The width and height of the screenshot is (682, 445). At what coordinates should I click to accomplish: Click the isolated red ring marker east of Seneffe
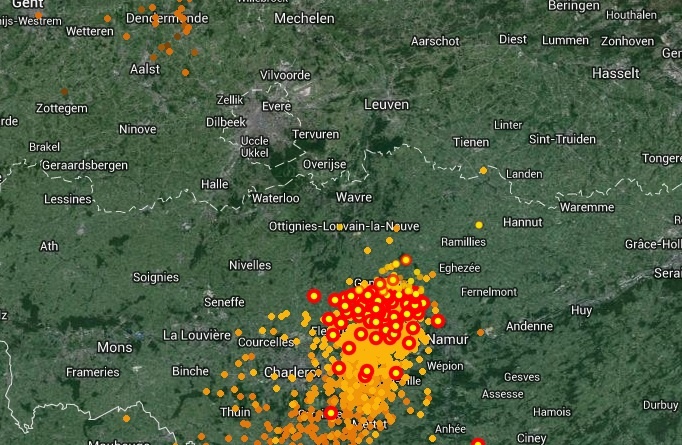tap(314, 296)
